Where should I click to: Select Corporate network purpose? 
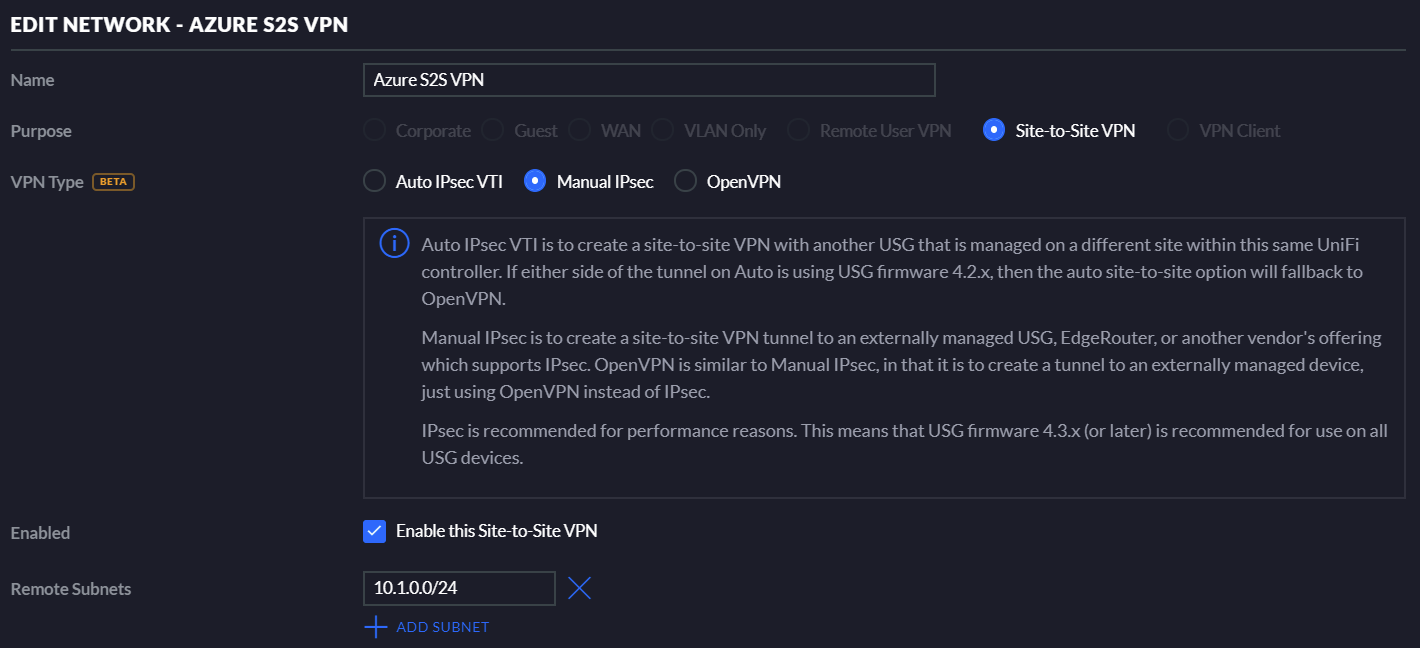[x=374, y=130]
